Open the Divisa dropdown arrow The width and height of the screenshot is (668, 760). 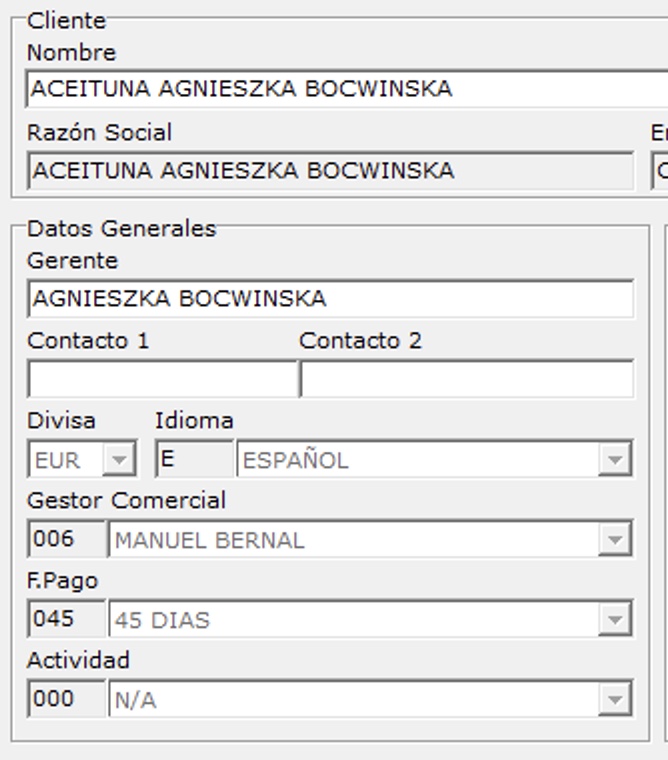[x=119, y=460]
